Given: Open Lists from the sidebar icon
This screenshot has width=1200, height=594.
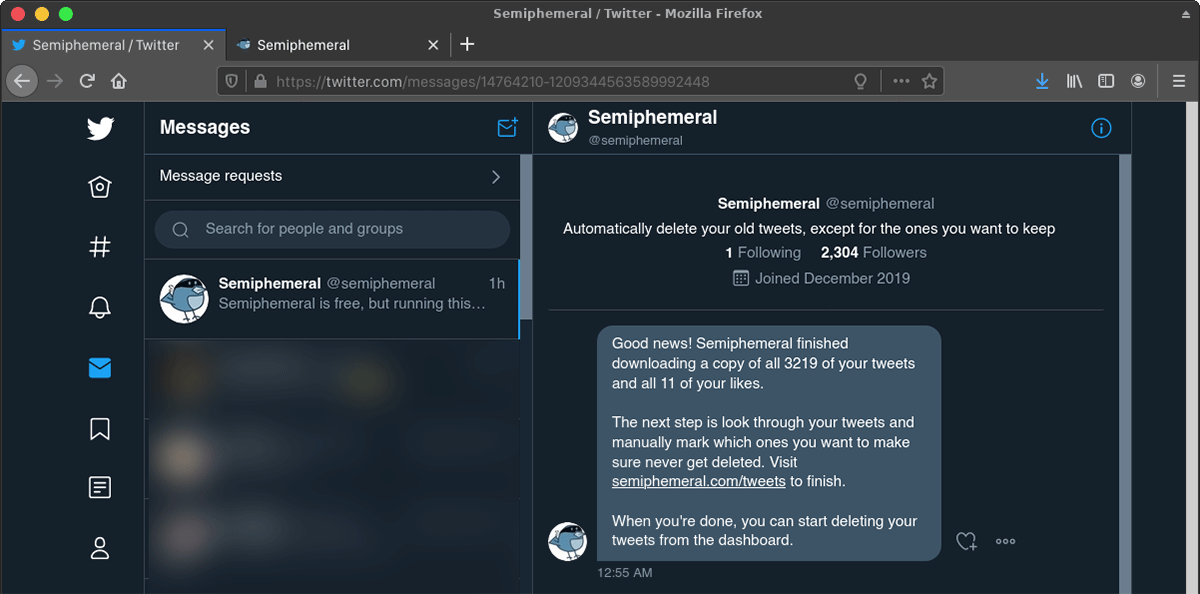Looking at the screenshot, I should point(100,488).
